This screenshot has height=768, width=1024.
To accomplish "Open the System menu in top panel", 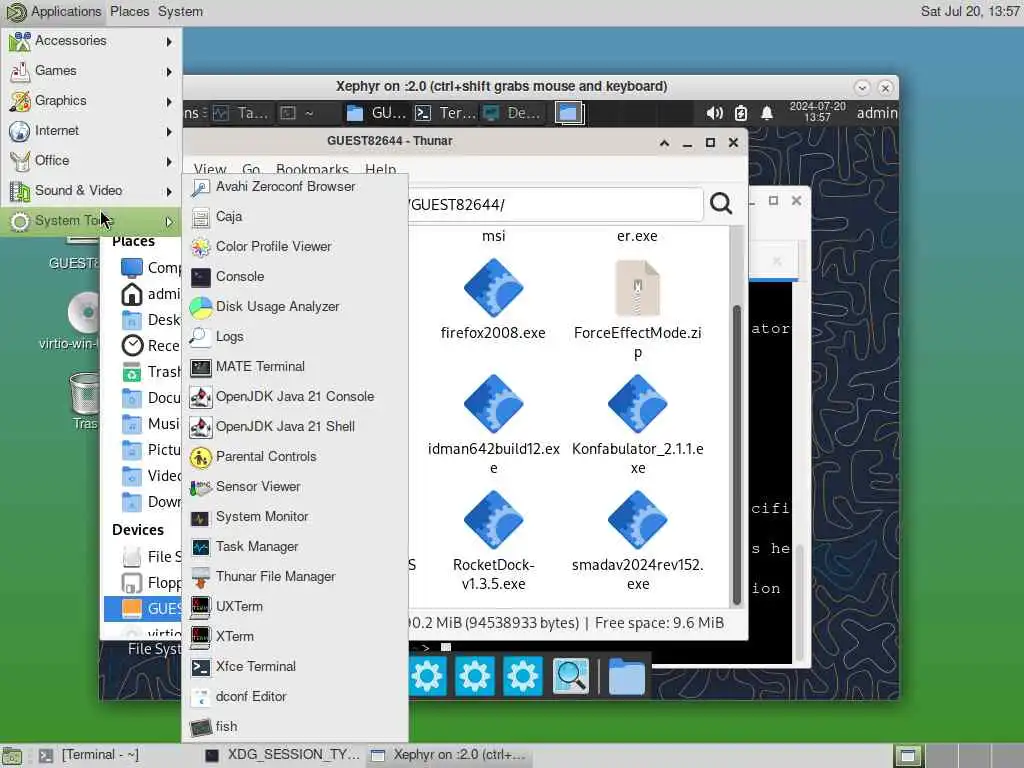I will [x=180, y=12].
